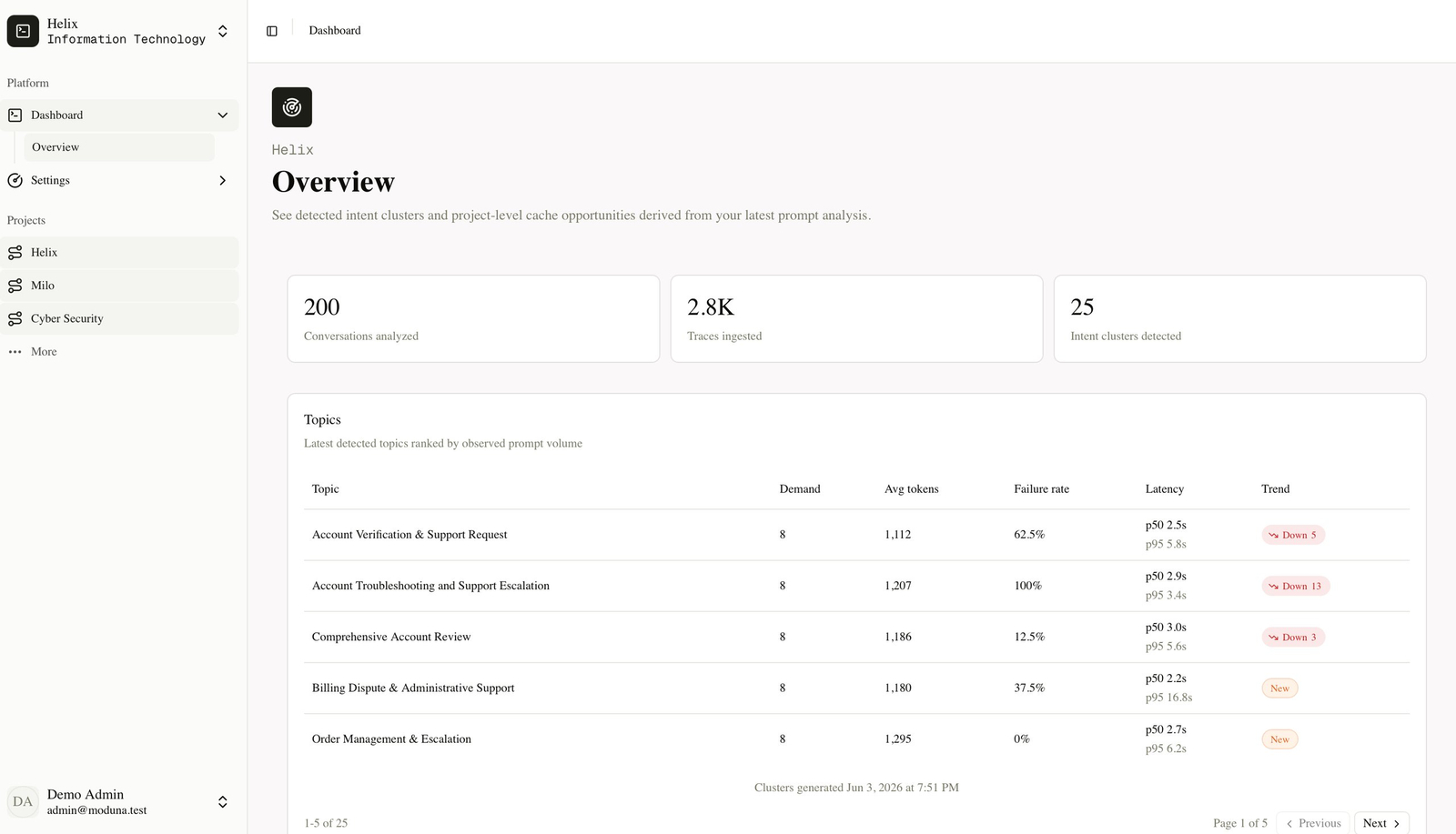Click the admin@moduna.test email

coord(96,810)
